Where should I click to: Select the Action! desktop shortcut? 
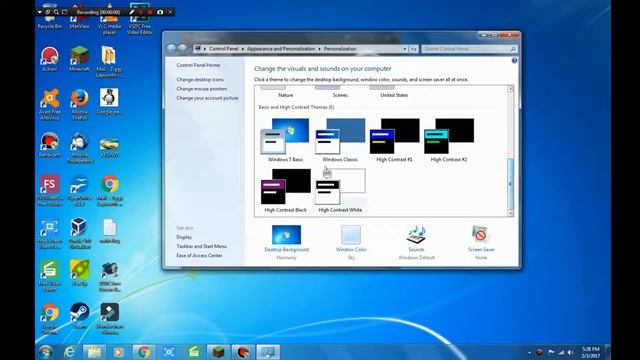click(49, 60)
